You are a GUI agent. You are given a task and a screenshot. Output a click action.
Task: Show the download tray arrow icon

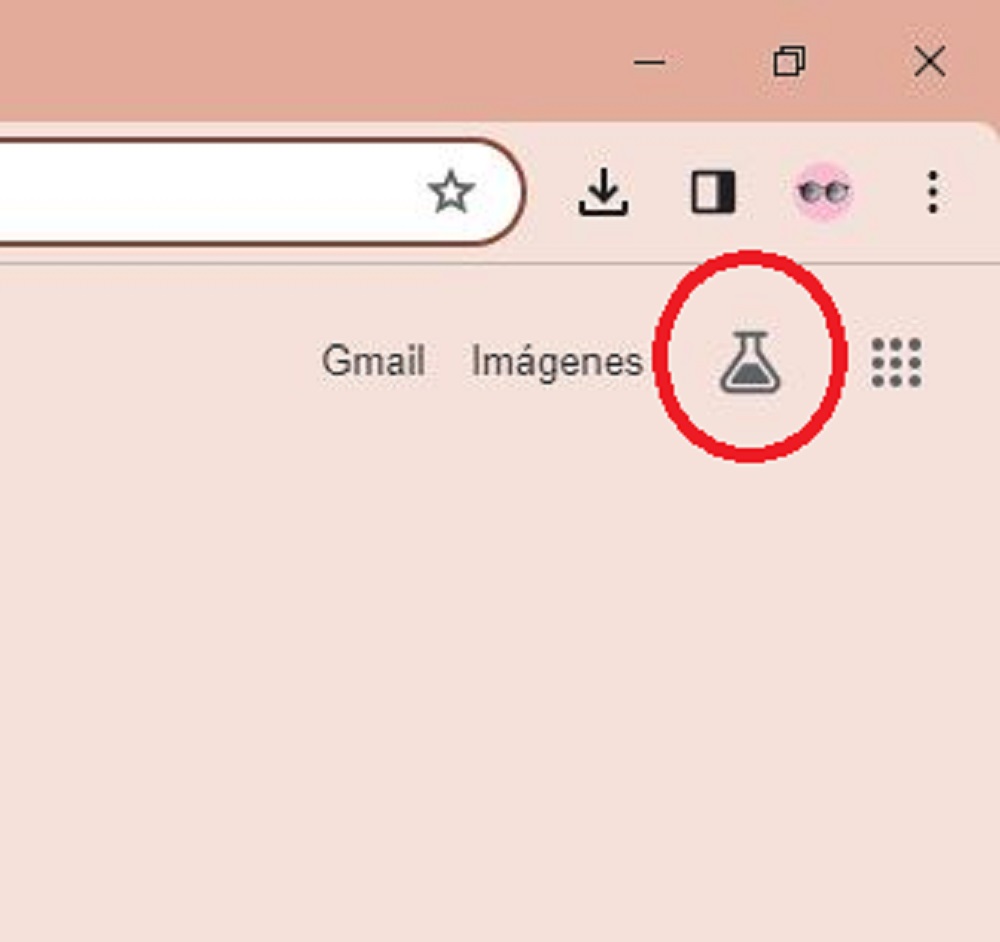pos(603,191)
